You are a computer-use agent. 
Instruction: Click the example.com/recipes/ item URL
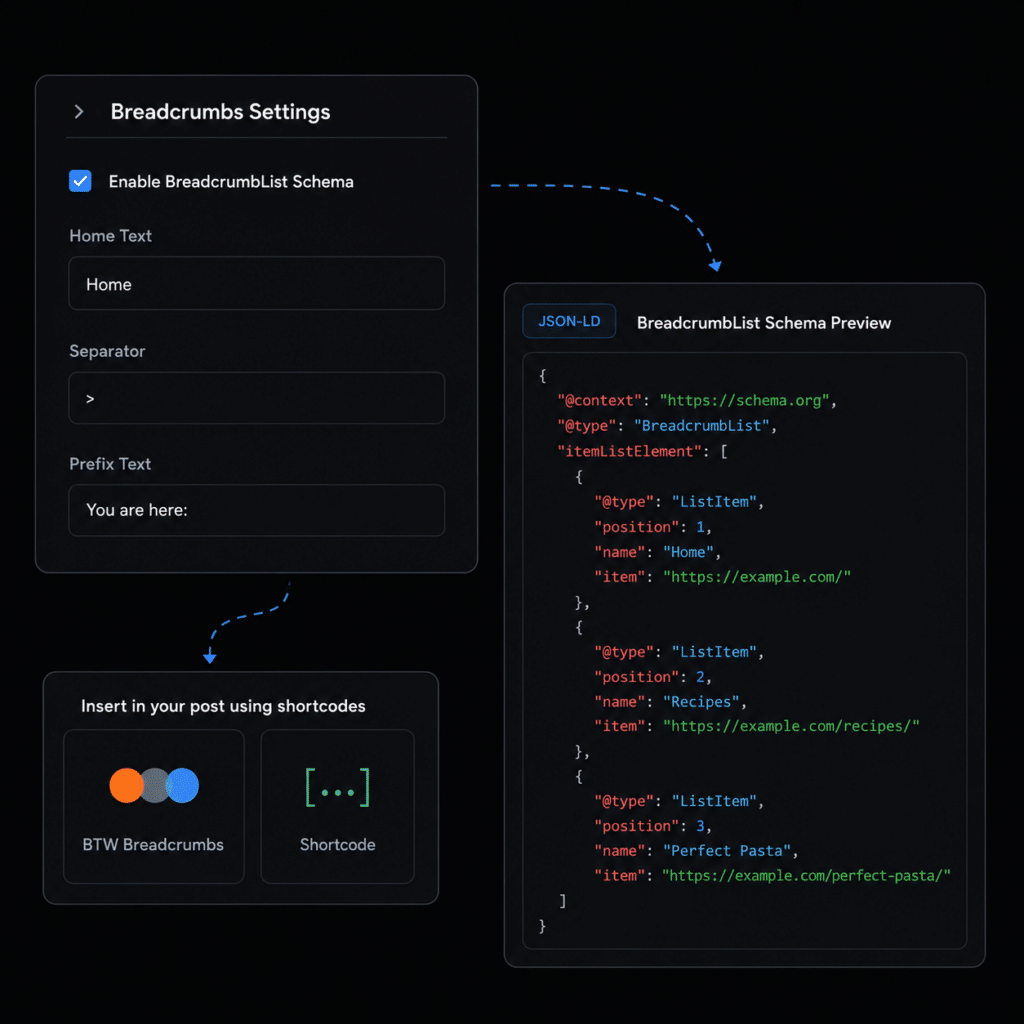coord(791,726)
